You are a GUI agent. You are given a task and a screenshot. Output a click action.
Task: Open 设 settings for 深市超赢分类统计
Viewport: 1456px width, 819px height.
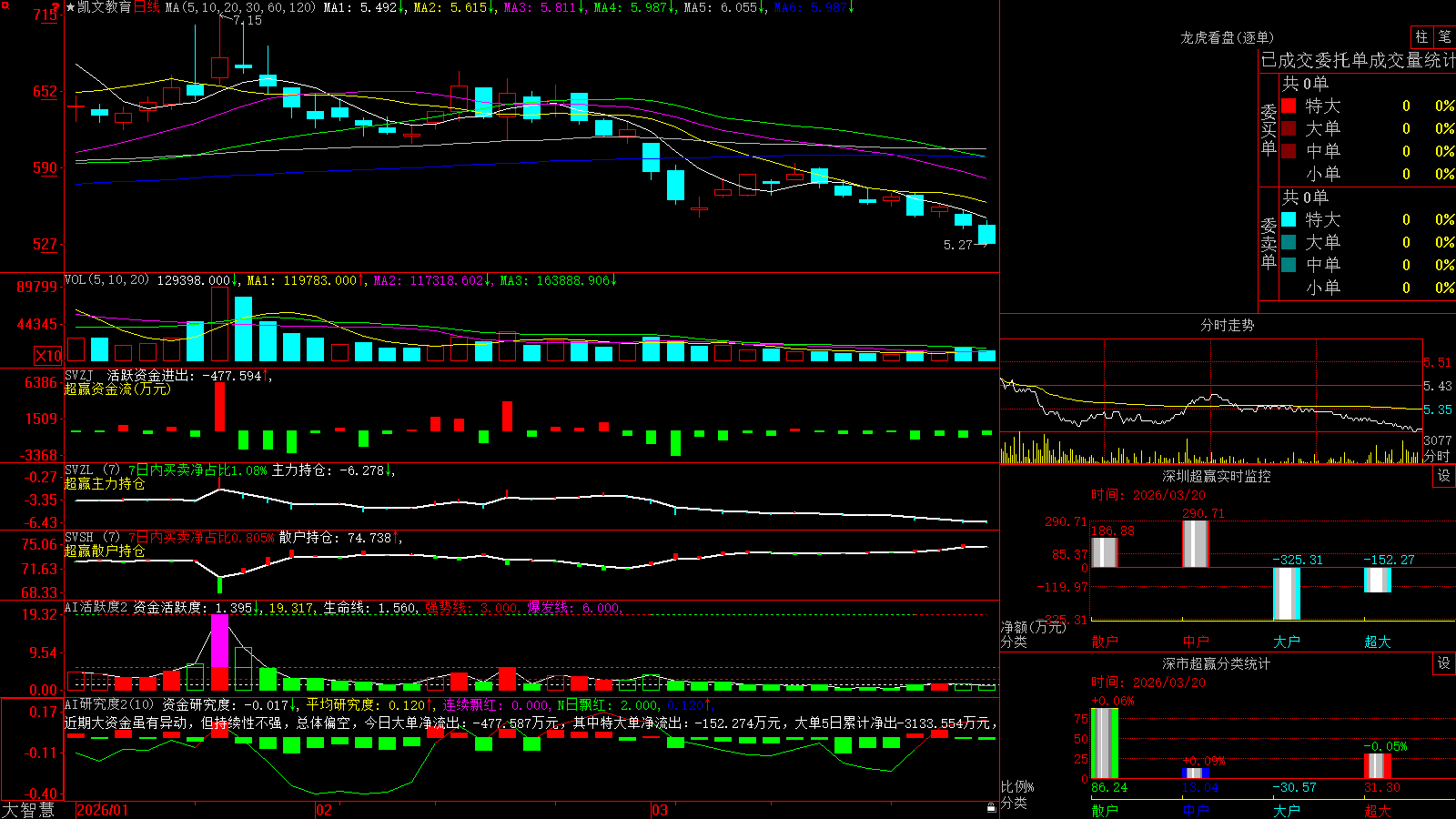coord(1444,663)
